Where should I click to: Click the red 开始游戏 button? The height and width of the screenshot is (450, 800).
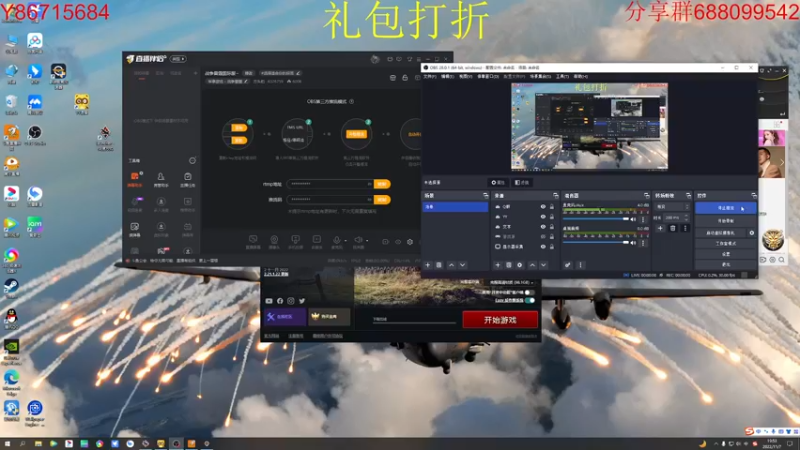(500, 320)
